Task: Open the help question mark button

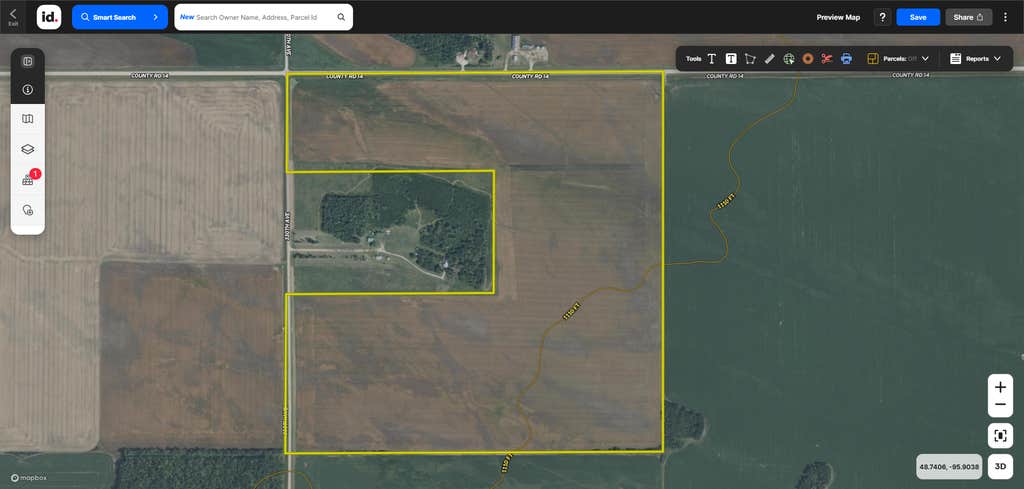Action: pos(882,17)
